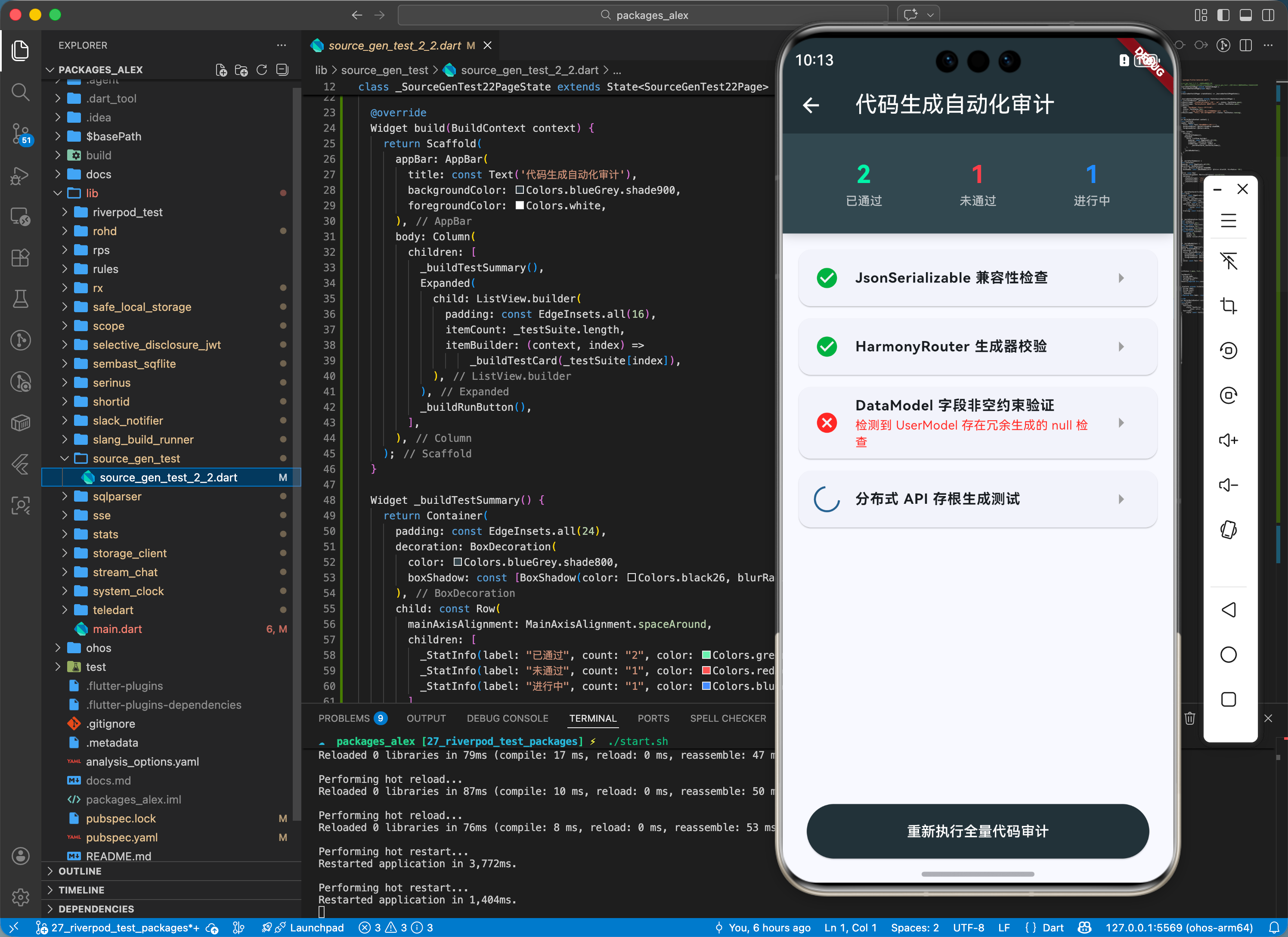
Task: Open main.dart in the file tree
Action: (117, 628)
